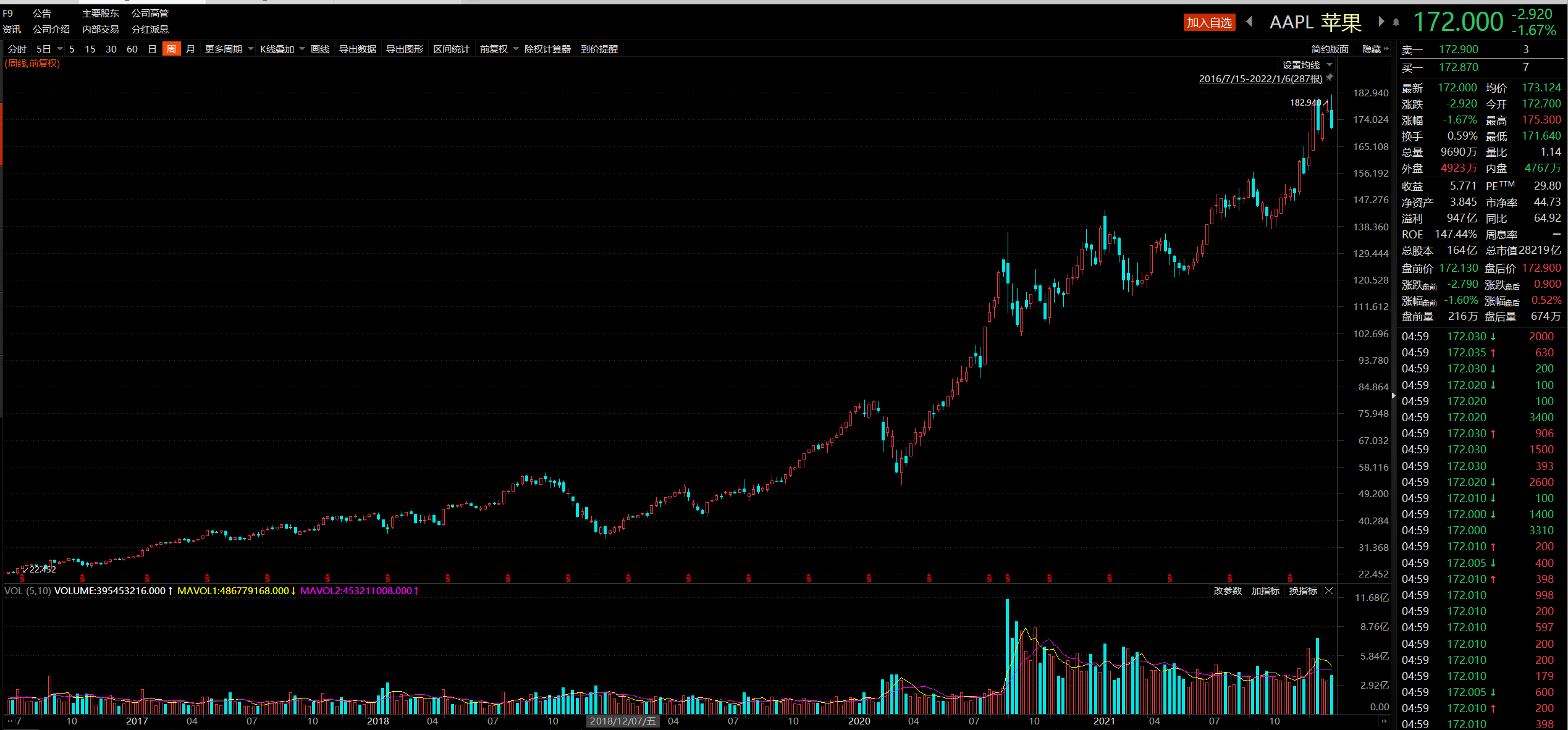
Task: Switch to 日 daily K-line period
Action: point(152,49)
